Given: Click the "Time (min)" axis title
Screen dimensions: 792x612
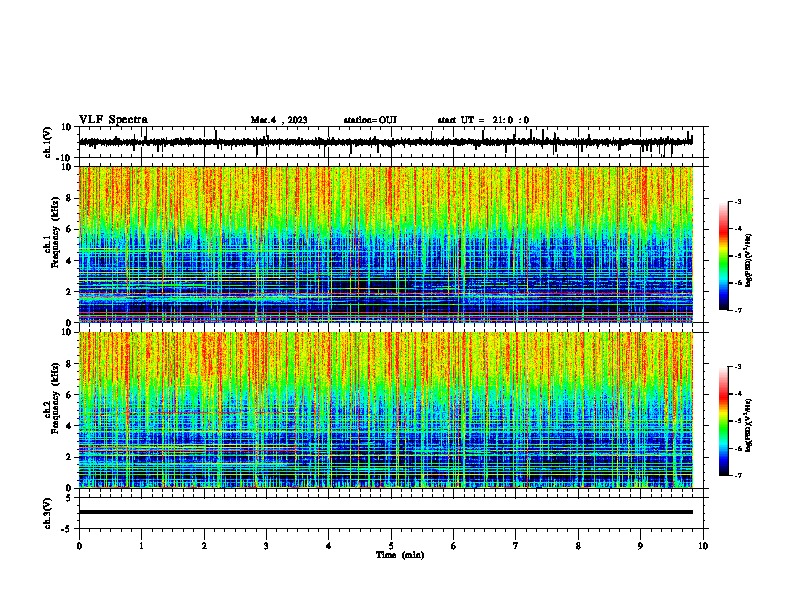Looking at the screenshot, I should click(x=400, y=555).
